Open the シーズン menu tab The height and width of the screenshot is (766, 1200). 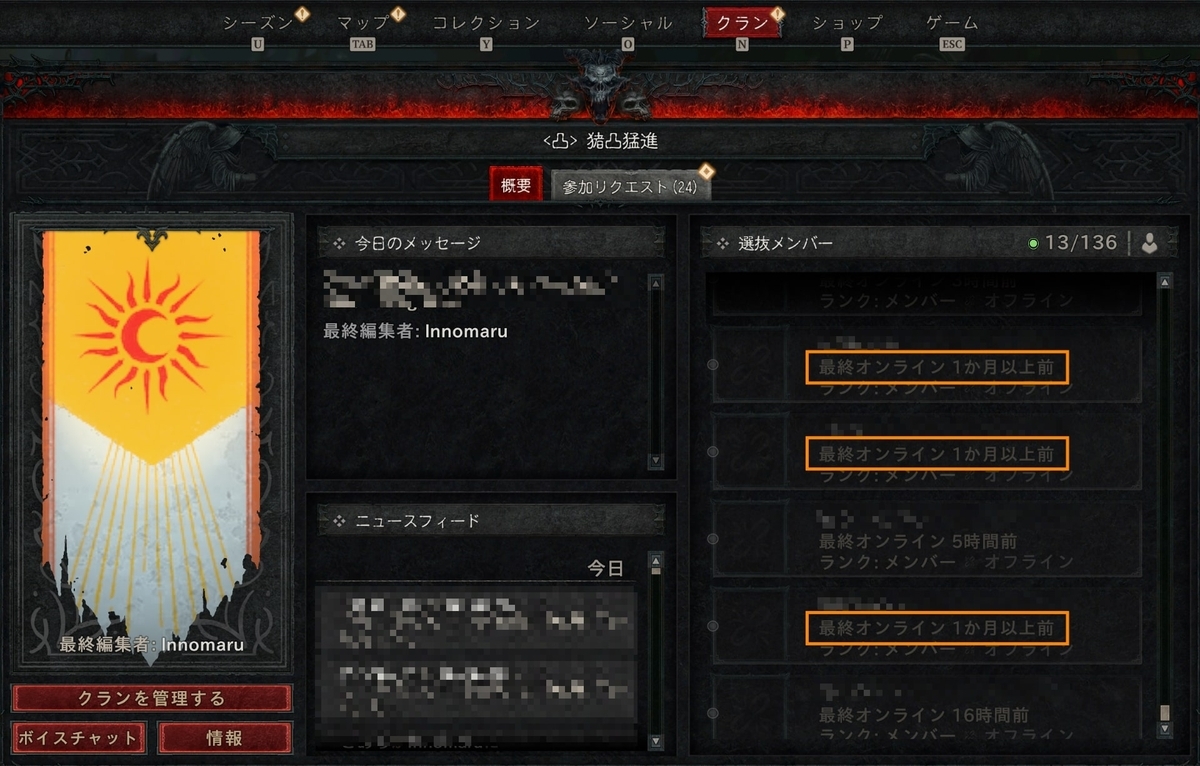258,23
